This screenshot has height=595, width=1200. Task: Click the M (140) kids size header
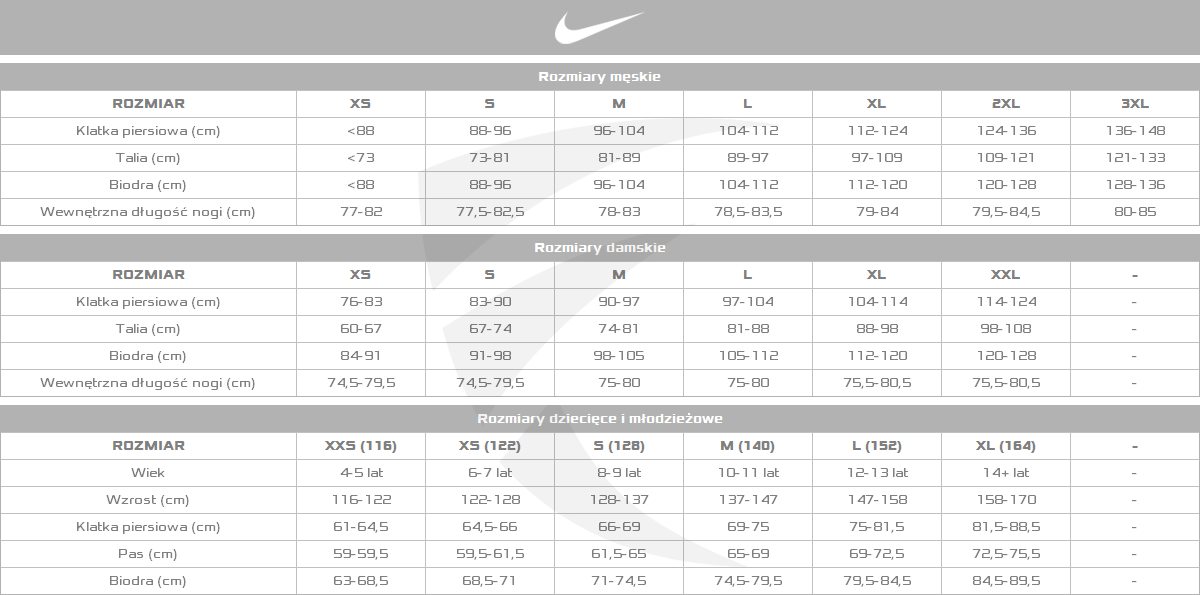[748, 446]
